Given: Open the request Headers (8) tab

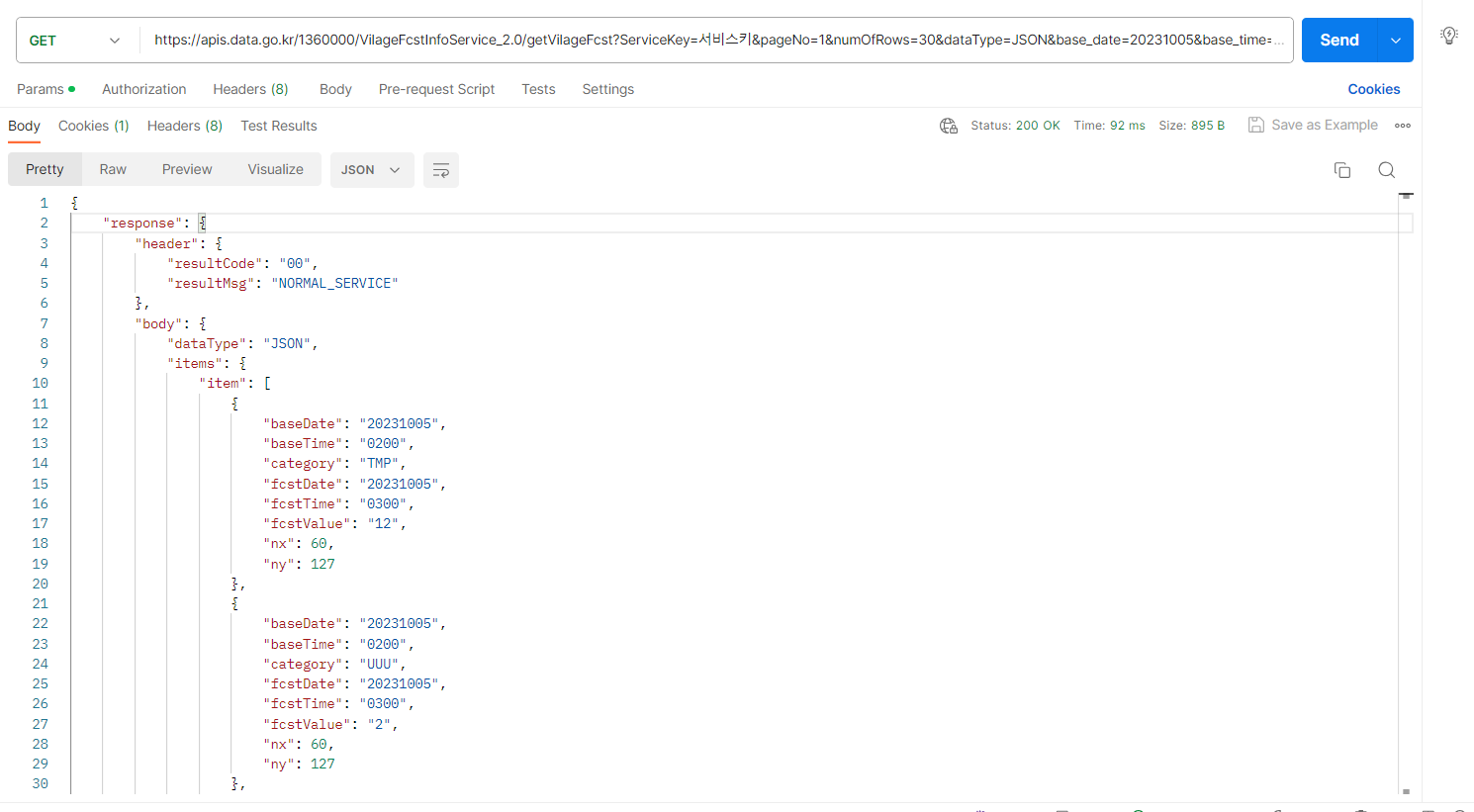Looking at the screenshot, I should [x=250, y=89].
